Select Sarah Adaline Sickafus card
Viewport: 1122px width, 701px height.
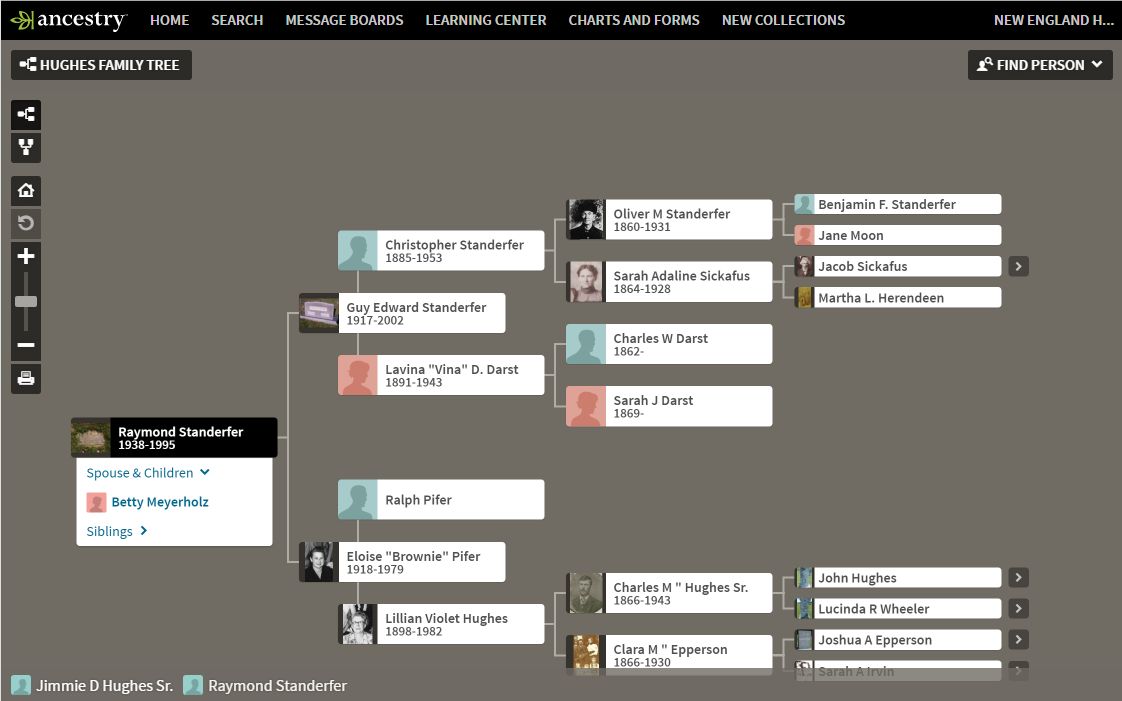(669, 282)
